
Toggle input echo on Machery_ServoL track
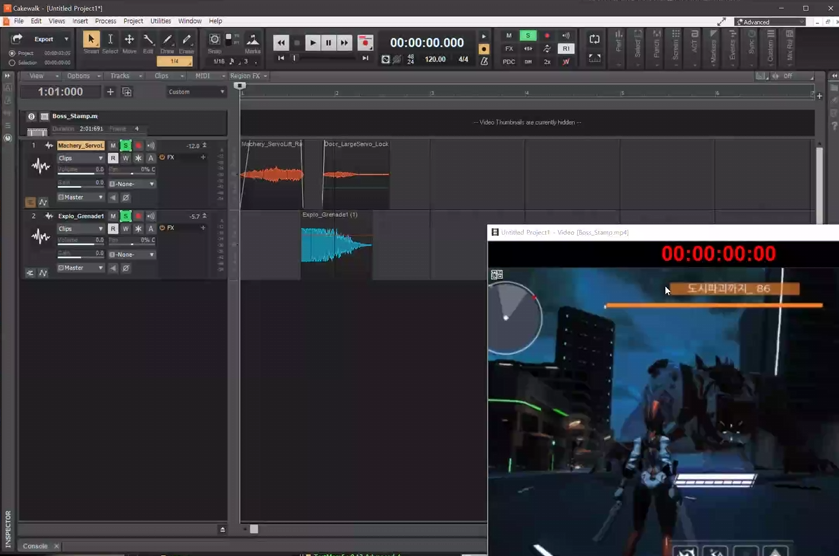click(151, 146)
